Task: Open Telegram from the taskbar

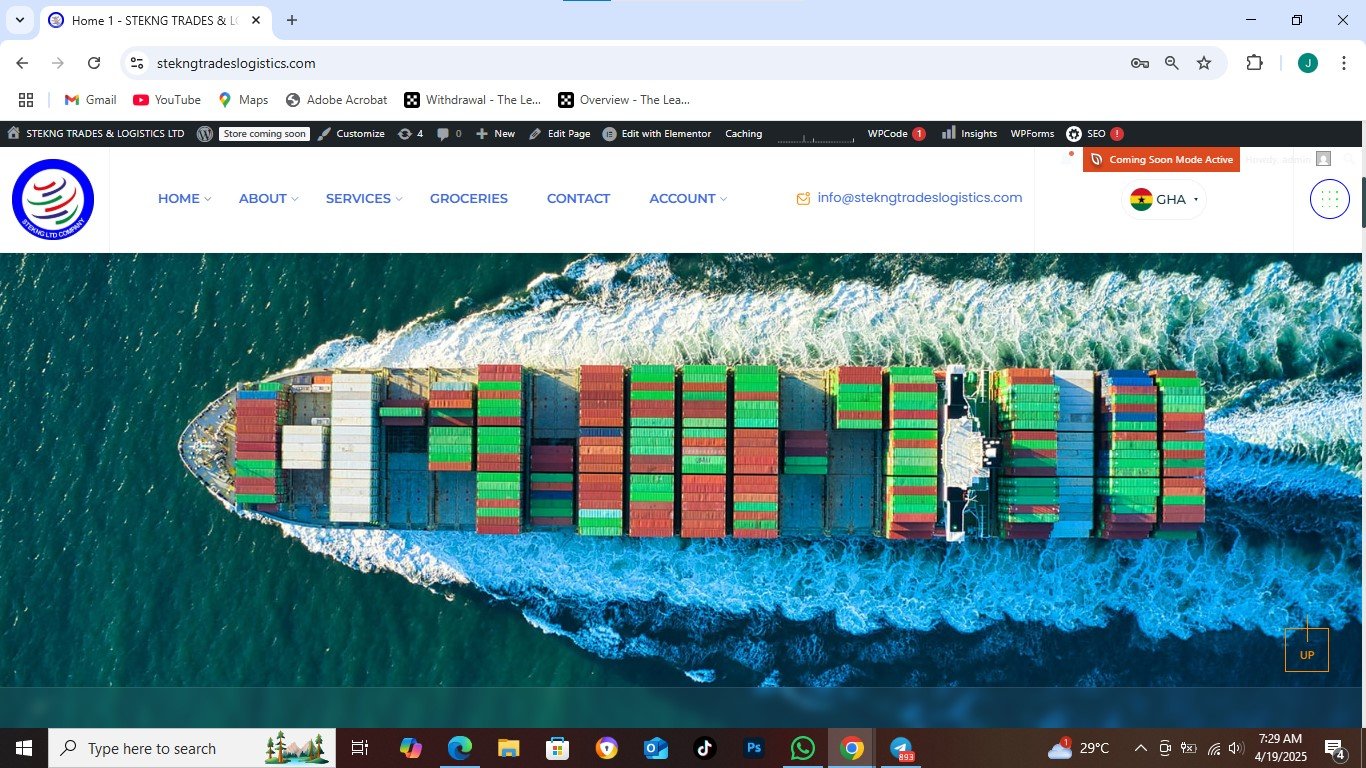Action: click(901, 748)
